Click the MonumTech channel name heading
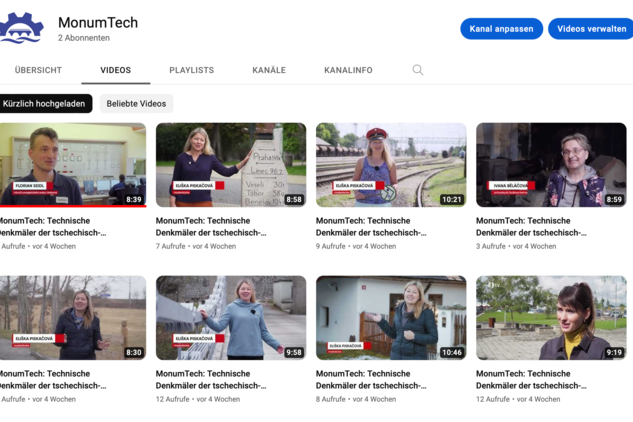This screenshot has height=422, width=633. (x=98, y=23)
